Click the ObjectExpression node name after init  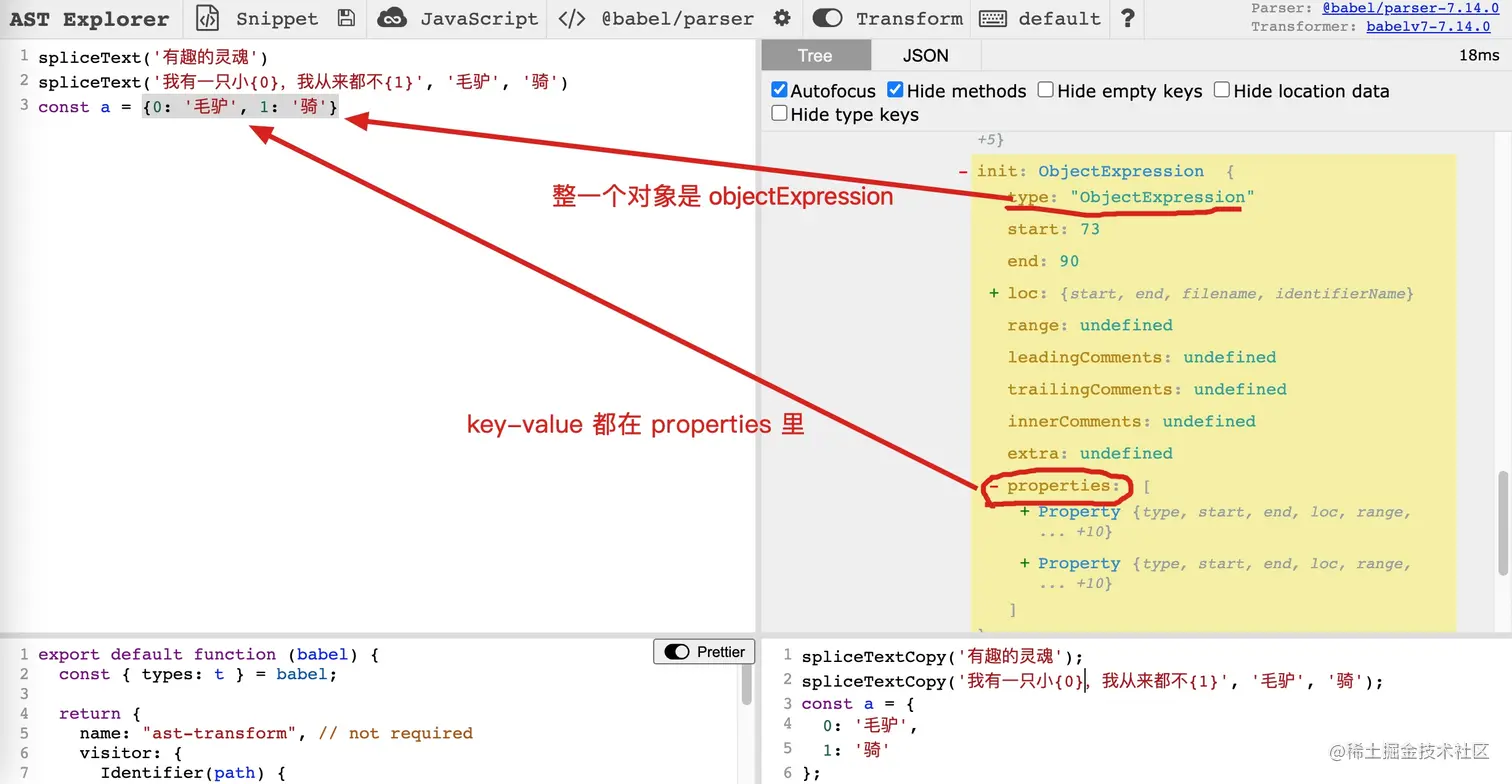(x=1121, y=171)
